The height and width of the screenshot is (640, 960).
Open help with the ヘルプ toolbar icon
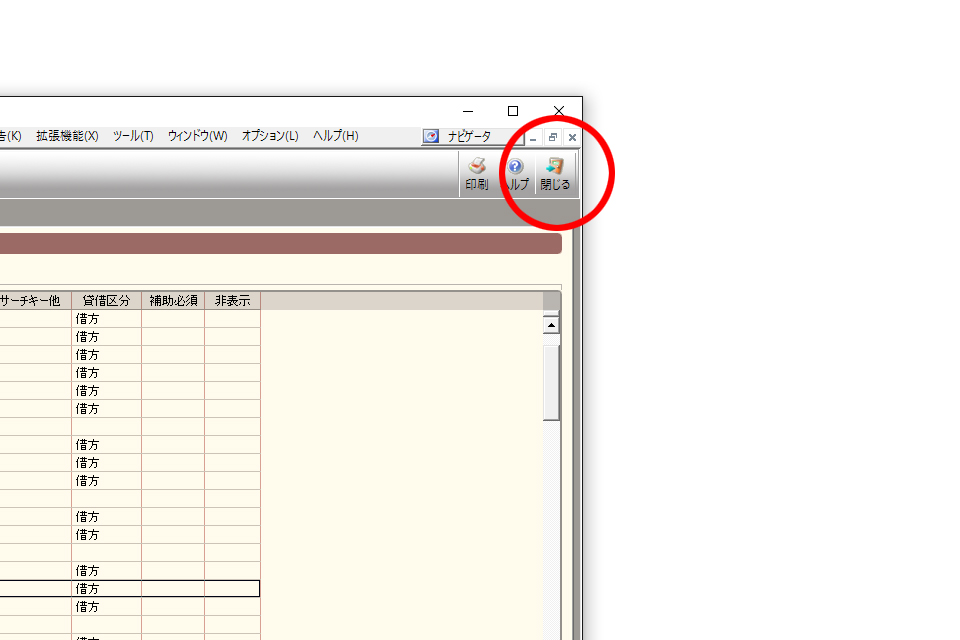516,174
